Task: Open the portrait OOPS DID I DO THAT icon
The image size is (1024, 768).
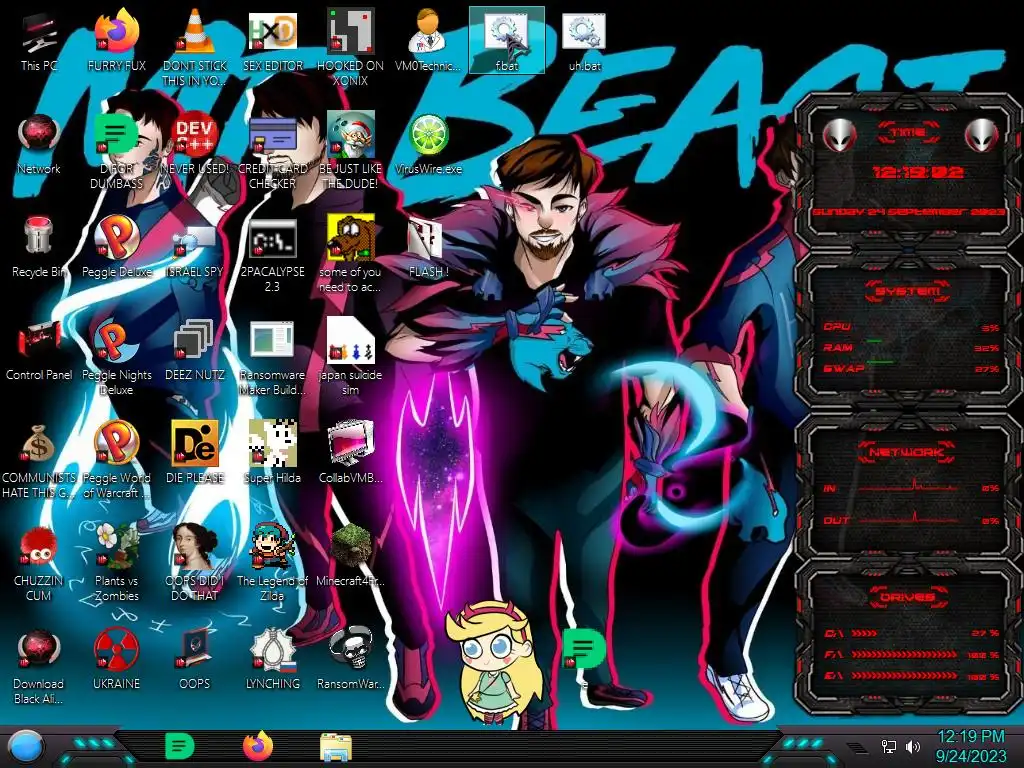Action: [x=195, y=562]
